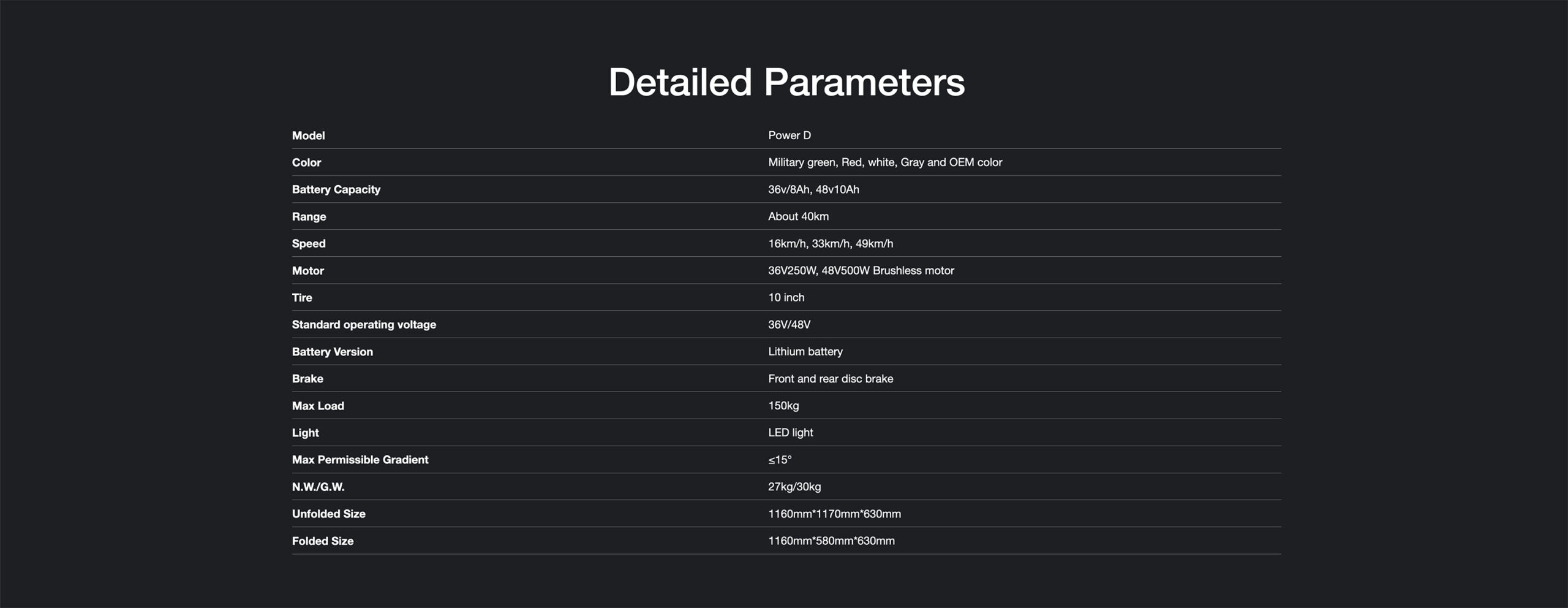The image size is (1568, 608).
Task: Click the 27kg/30kg weight value
Action: (x=794, y=487)
